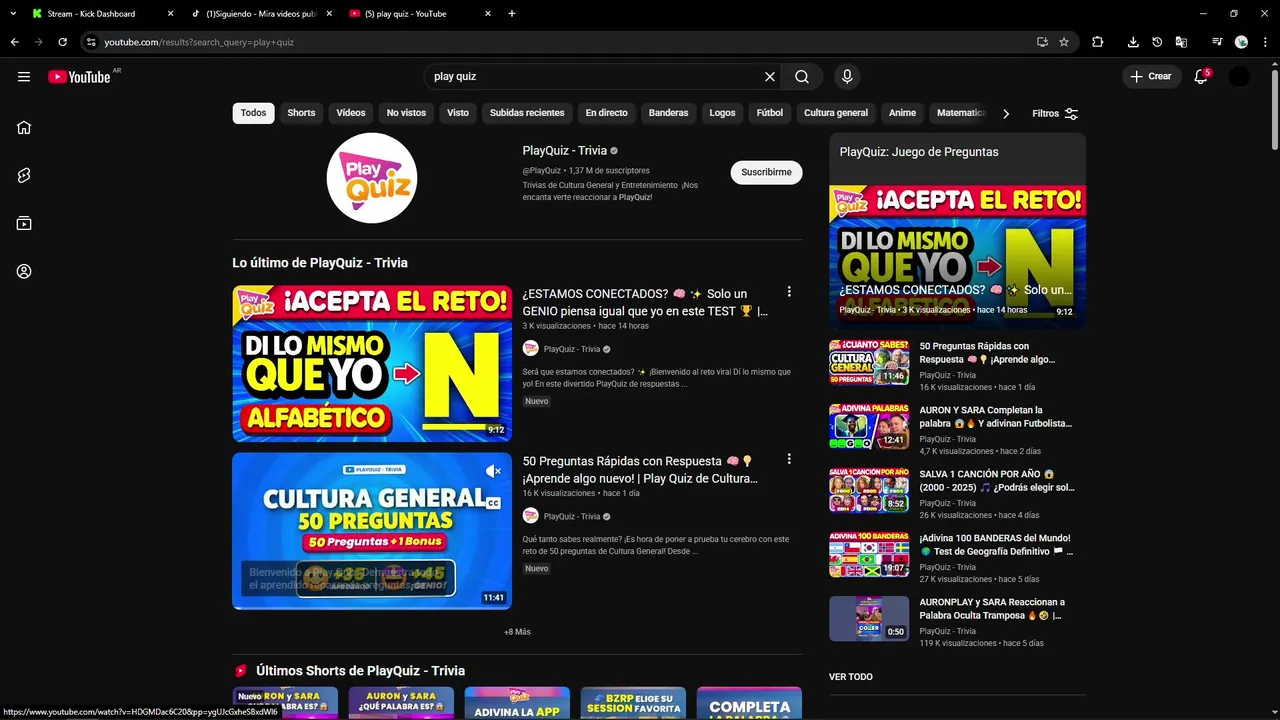The width and height of the screenshot is (1280, 720).
Task: Open the sidebar Home icon
Action: pos(24,127)
